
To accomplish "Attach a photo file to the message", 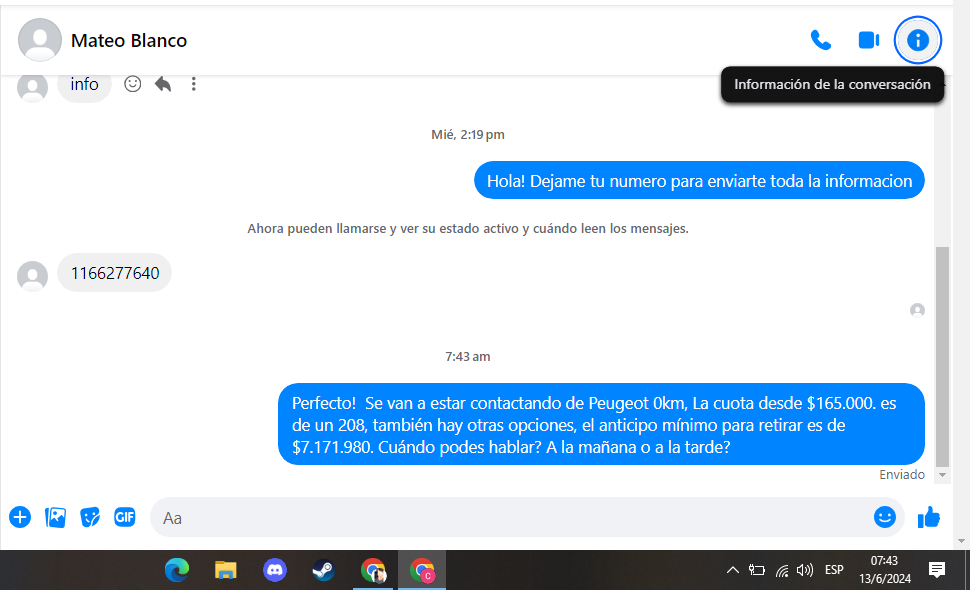I will [x=56, y=517].
